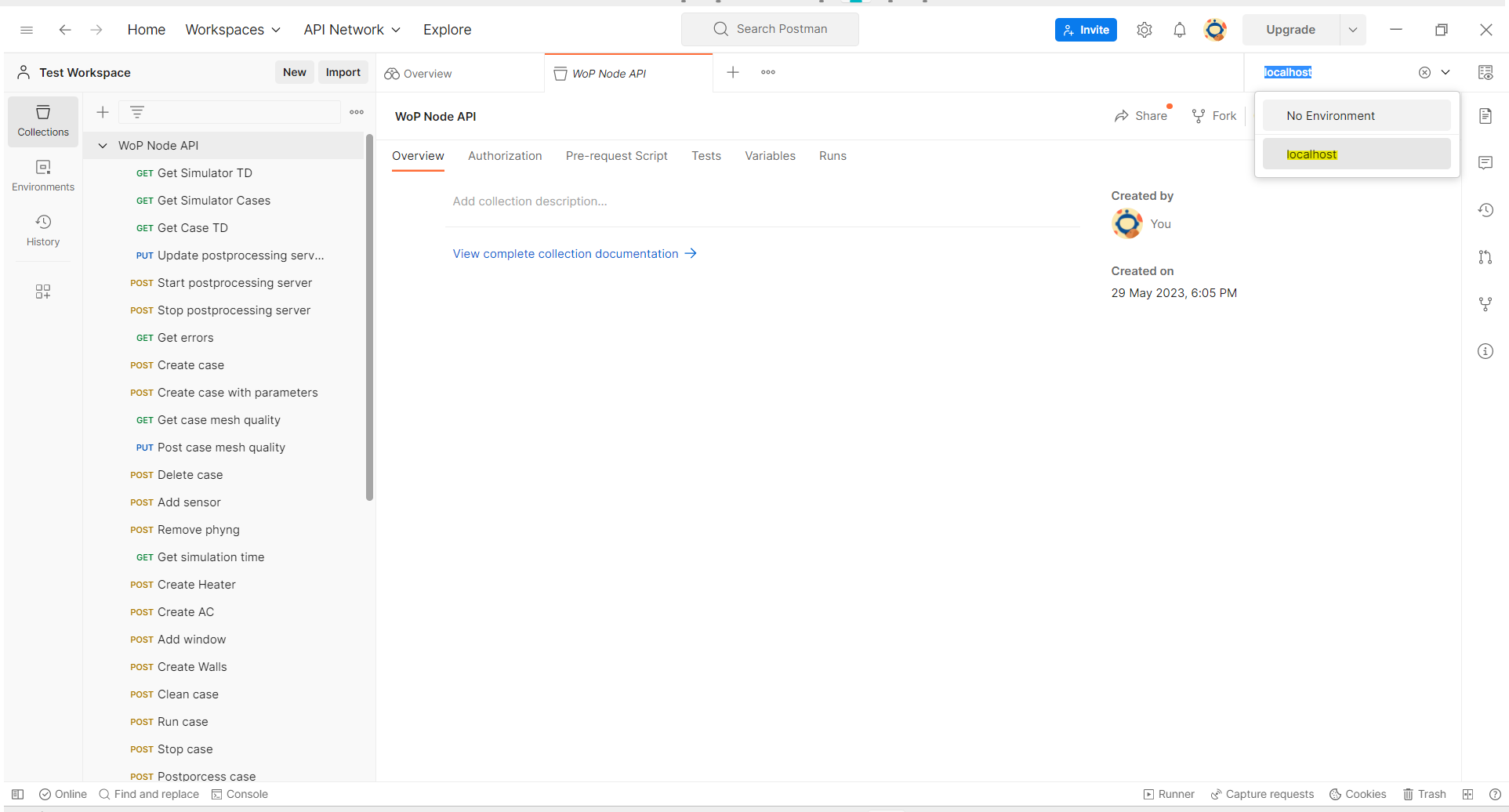Click the New button
This screenshot has width=1509, height=812.
pyautogui.click(x=295, y=72)
